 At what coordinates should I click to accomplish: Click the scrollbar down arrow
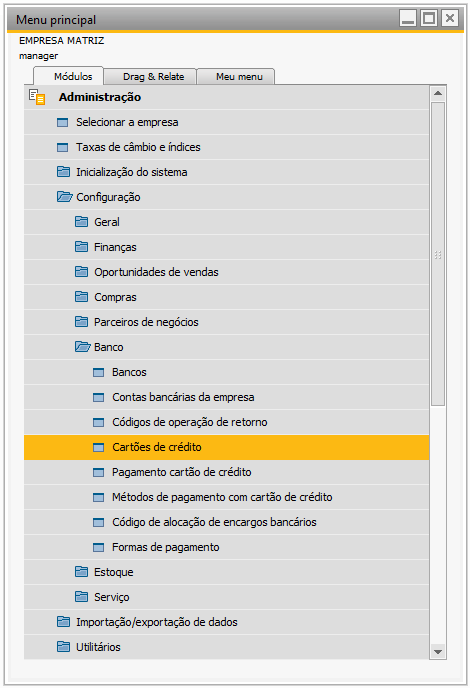click(x=438, y=652)
